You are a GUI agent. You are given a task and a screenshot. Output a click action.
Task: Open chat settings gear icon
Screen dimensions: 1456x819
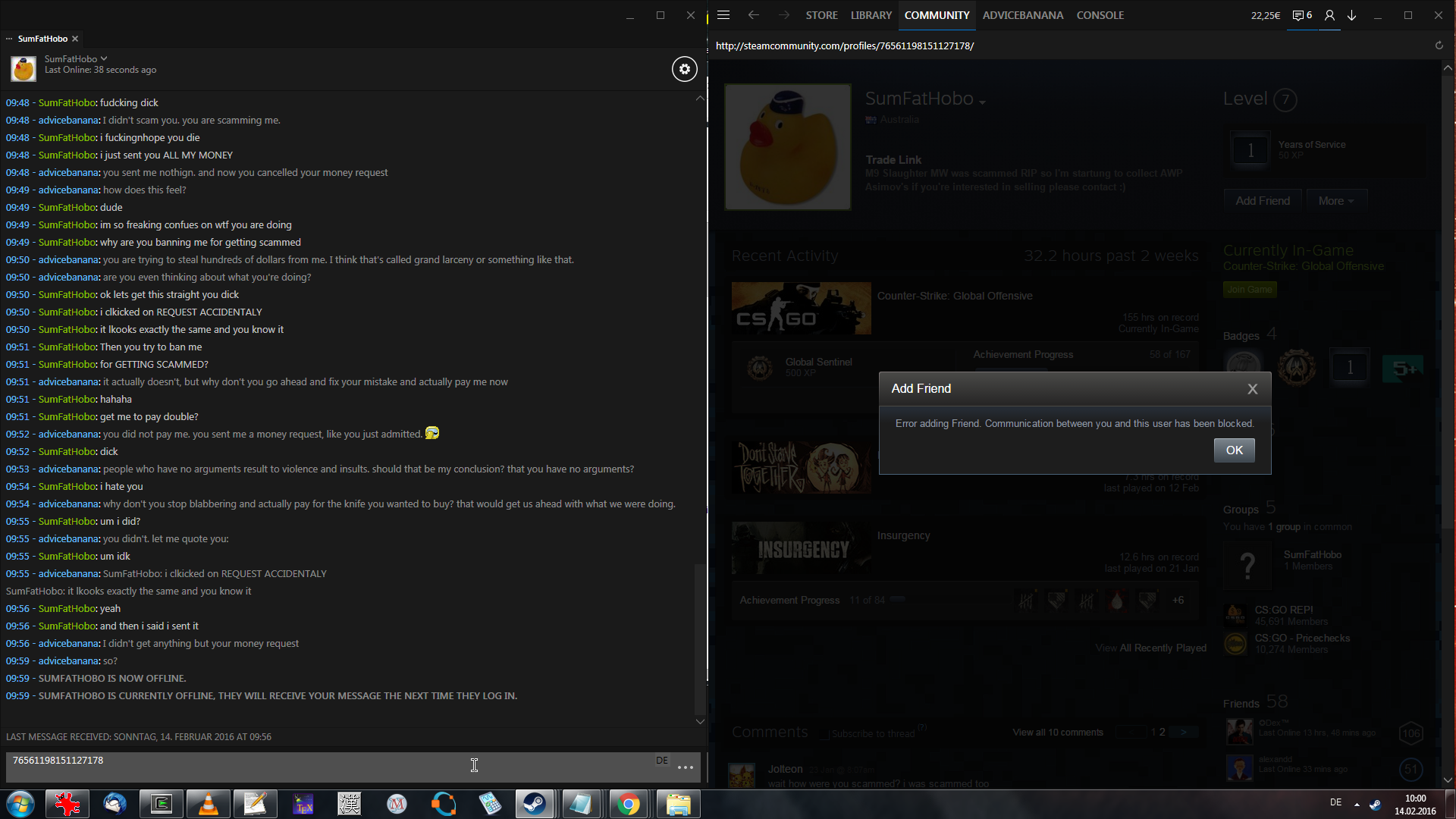684,69
